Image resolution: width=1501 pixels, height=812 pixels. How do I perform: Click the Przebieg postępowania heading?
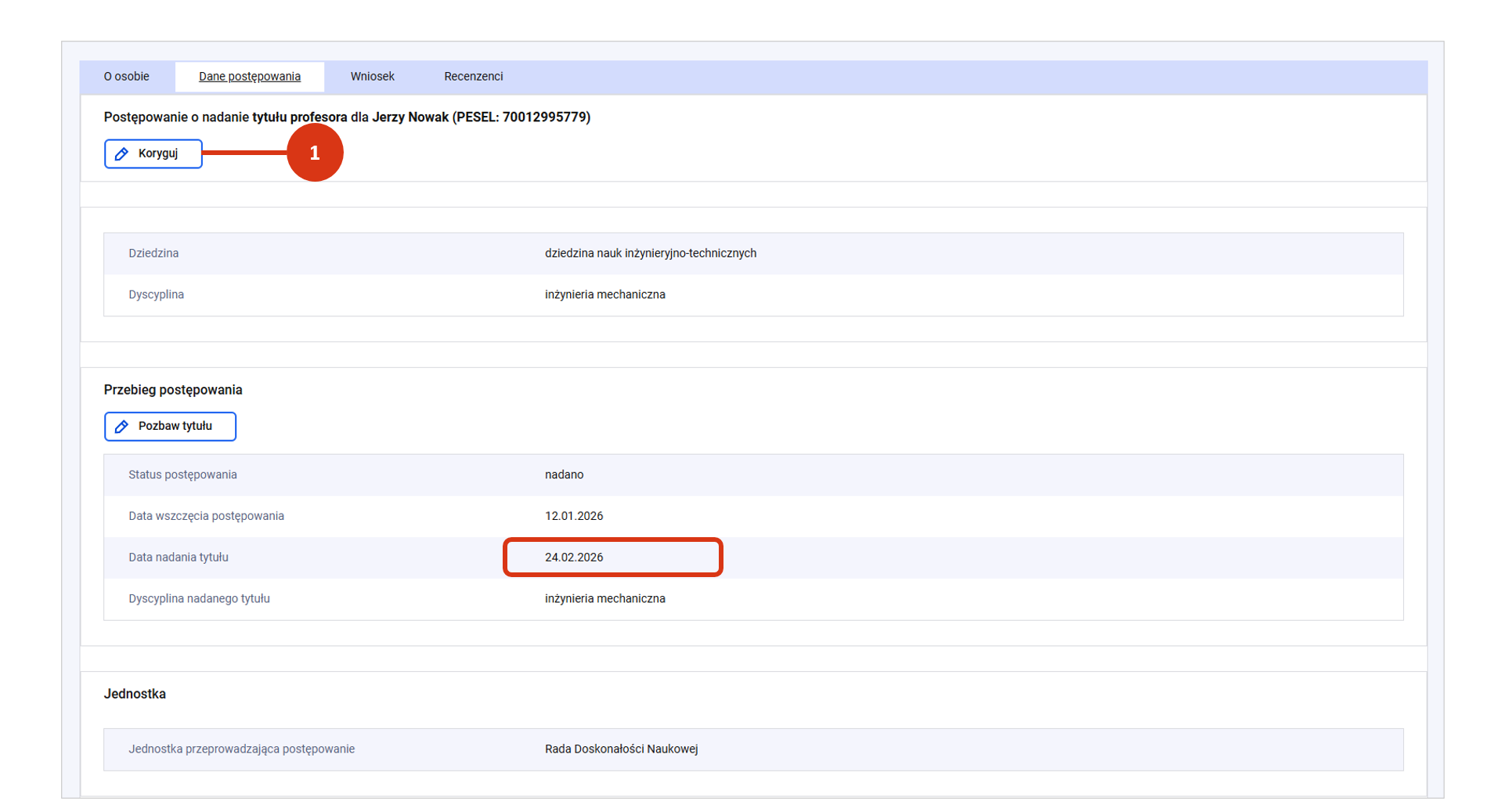[x=173, y=390]
